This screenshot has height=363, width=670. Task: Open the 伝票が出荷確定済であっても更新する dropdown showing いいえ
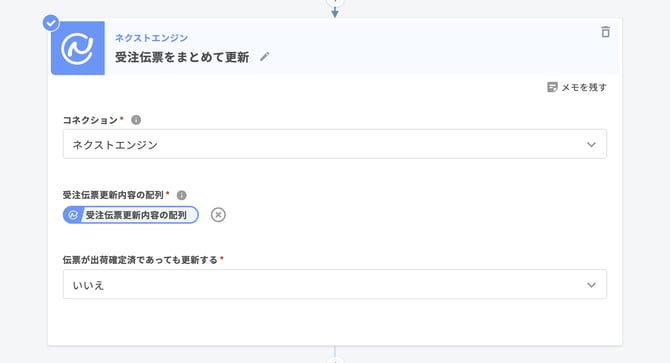[335, 284]
